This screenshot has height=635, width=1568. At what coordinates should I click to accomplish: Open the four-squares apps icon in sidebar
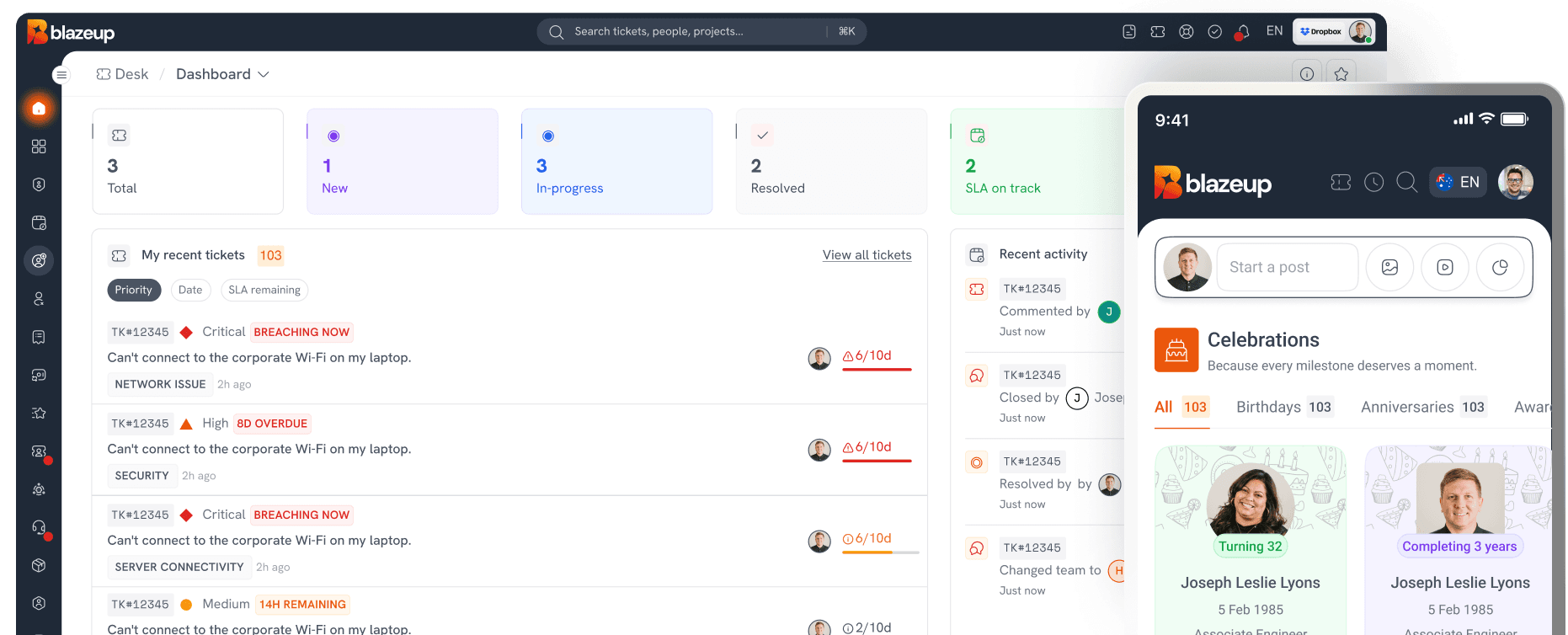39,147
